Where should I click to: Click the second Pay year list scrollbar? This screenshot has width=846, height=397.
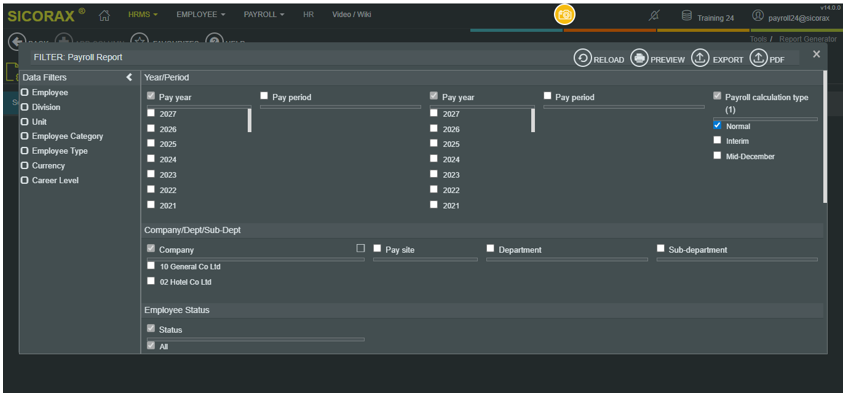point(533,120)
